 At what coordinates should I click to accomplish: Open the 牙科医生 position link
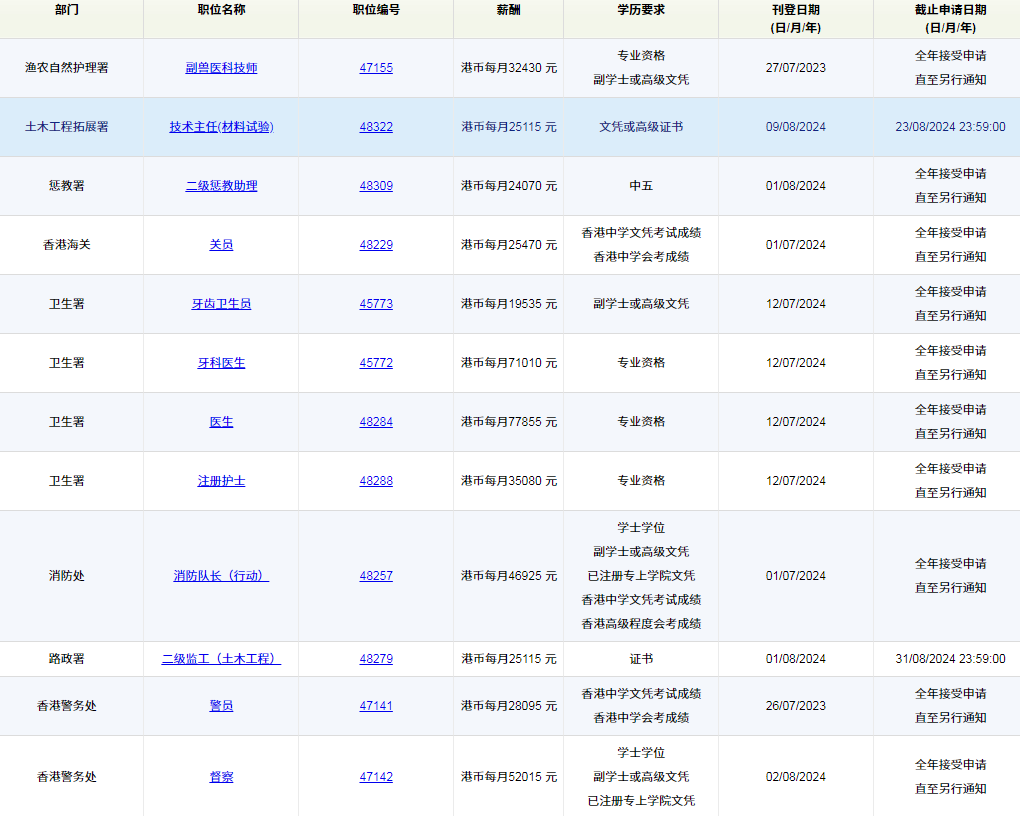[221, 363]
